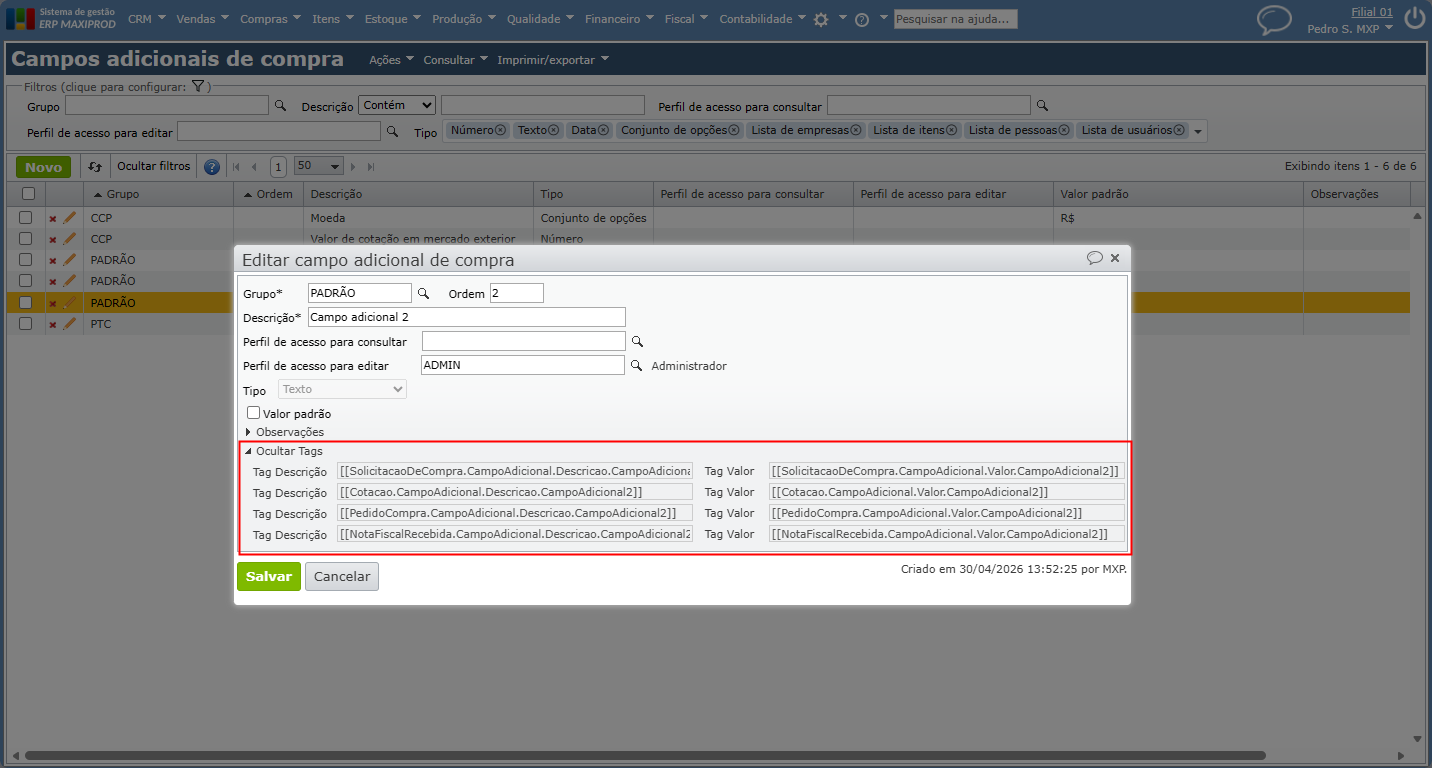Click the Cotacao Tag Descrição field
The image size is (1432, 768).
515,492
